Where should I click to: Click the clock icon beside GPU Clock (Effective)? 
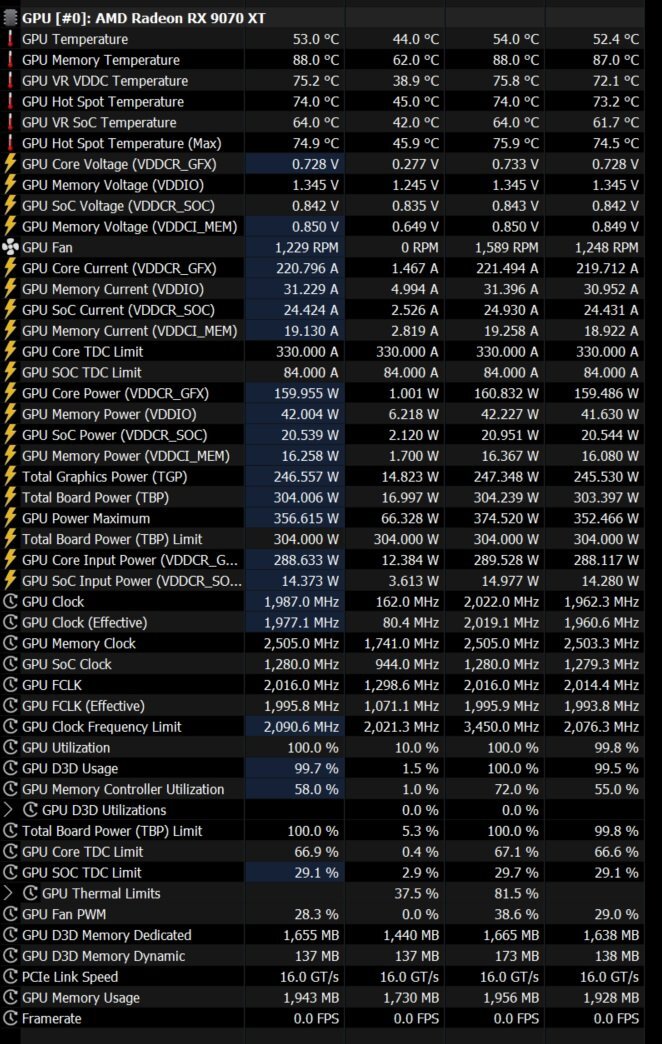(x=10, y=623)
